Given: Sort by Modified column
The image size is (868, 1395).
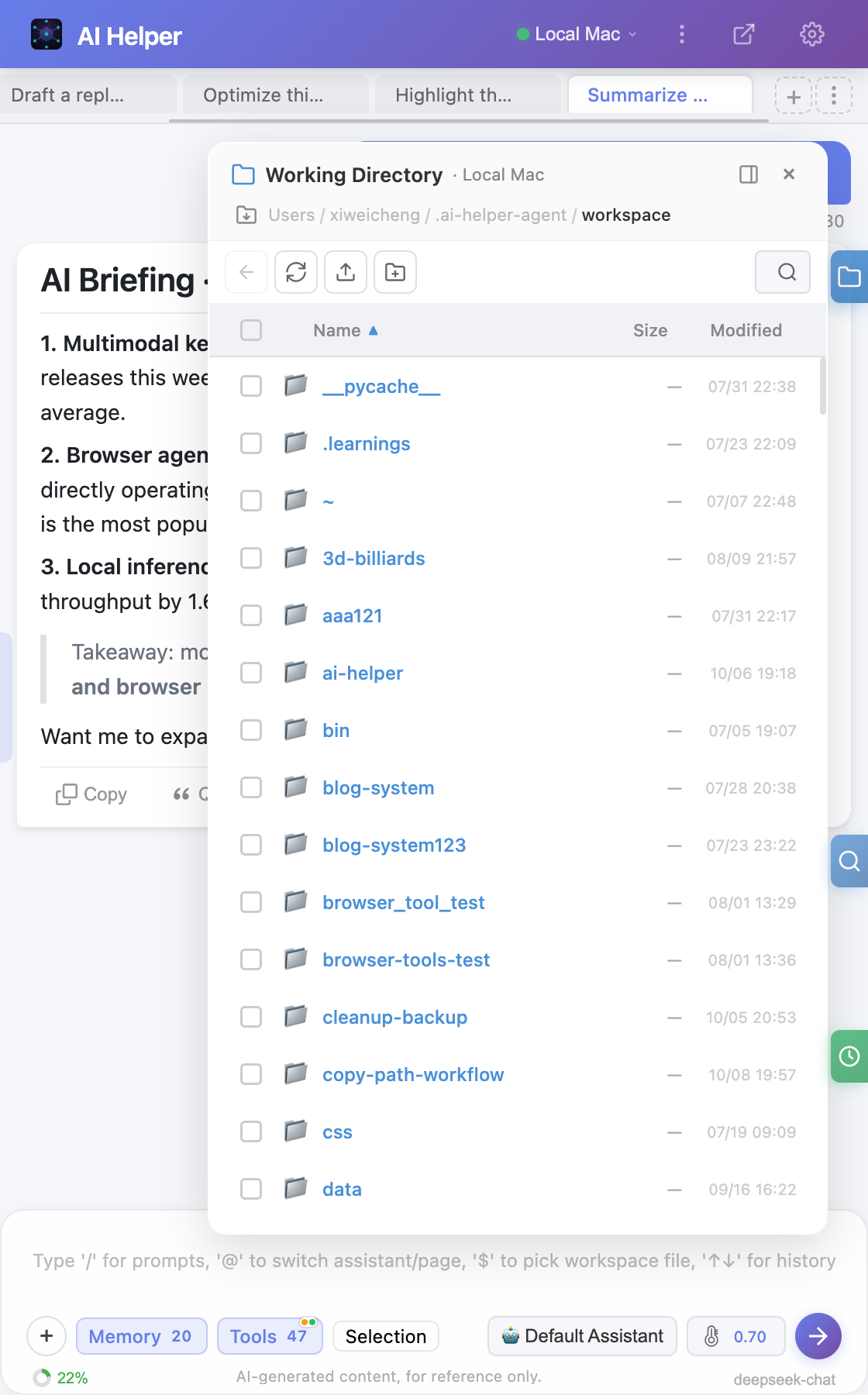Looking at the screenshot, I should [746, 330].
